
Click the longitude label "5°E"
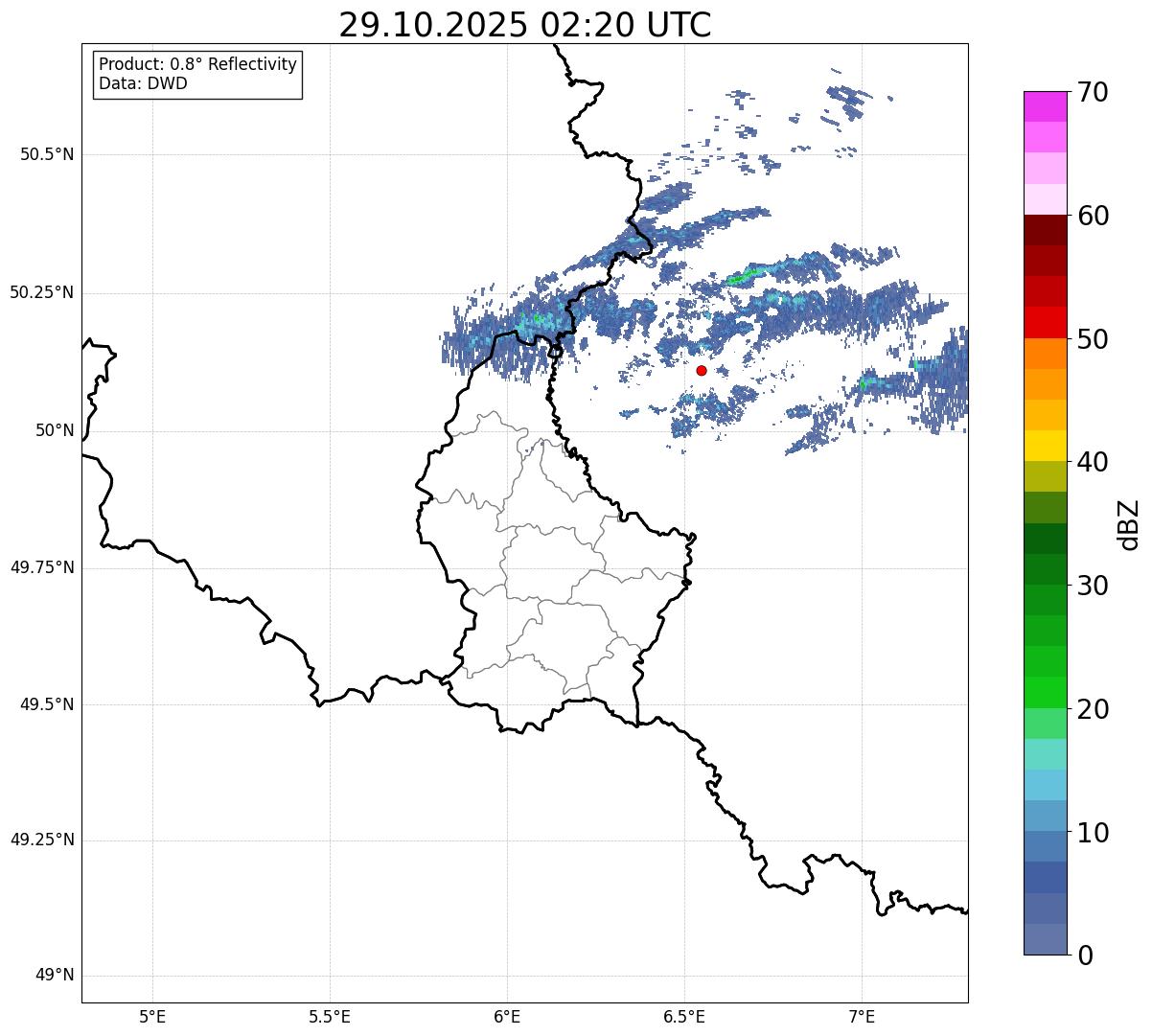[x=152, y=1016]
